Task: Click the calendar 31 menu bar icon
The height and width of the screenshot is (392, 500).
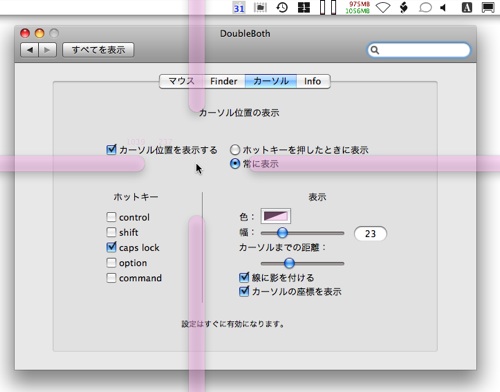Action: 239,7
